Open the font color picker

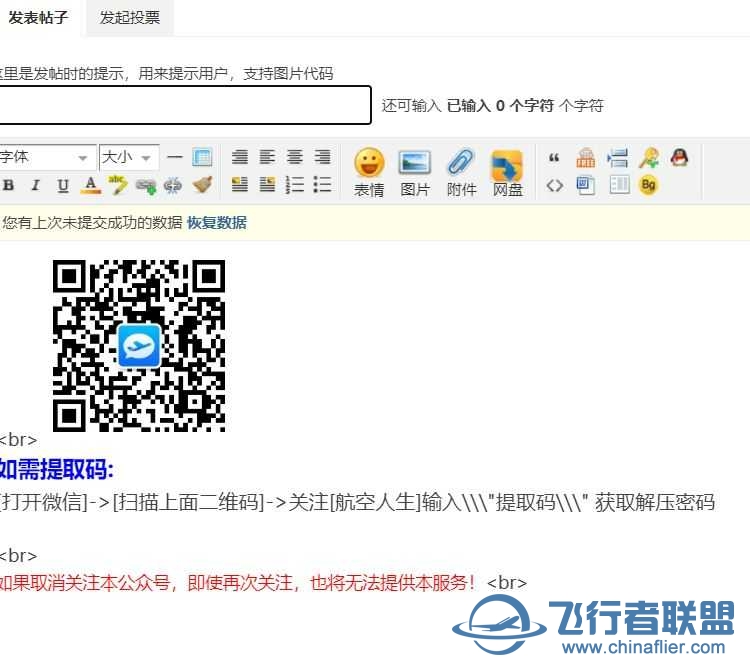[x=91, y=185]
